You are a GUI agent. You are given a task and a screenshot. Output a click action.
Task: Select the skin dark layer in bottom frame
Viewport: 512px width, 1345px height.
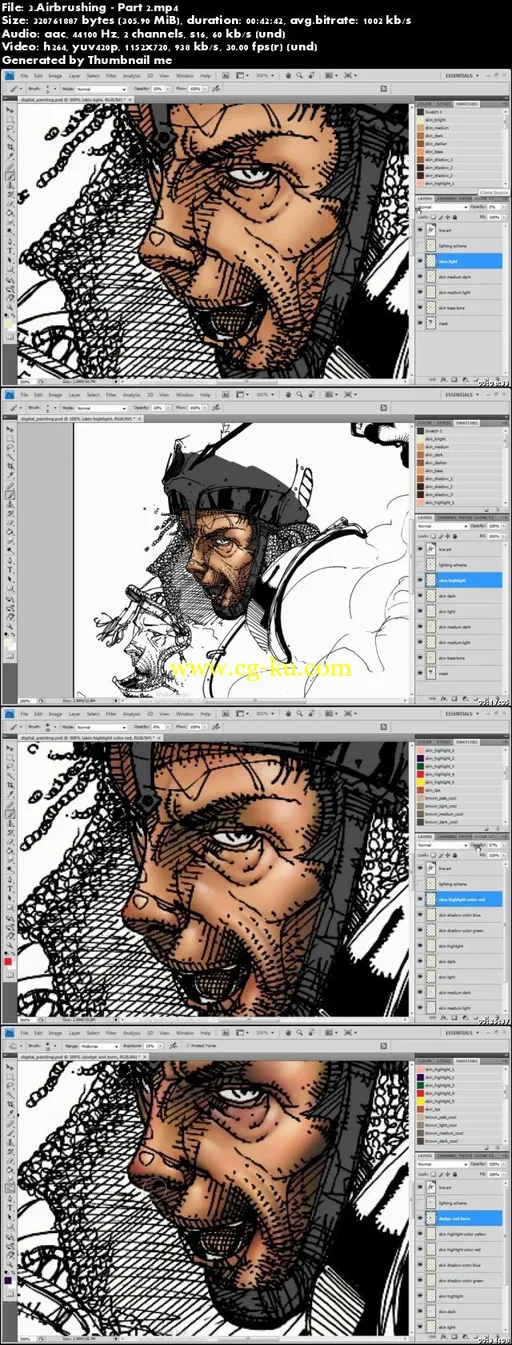(461, 1311)
